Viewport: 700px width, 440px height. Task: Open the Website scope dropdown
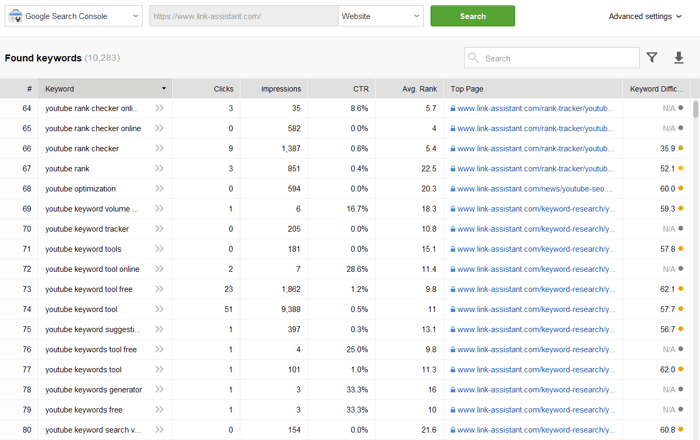381,16
